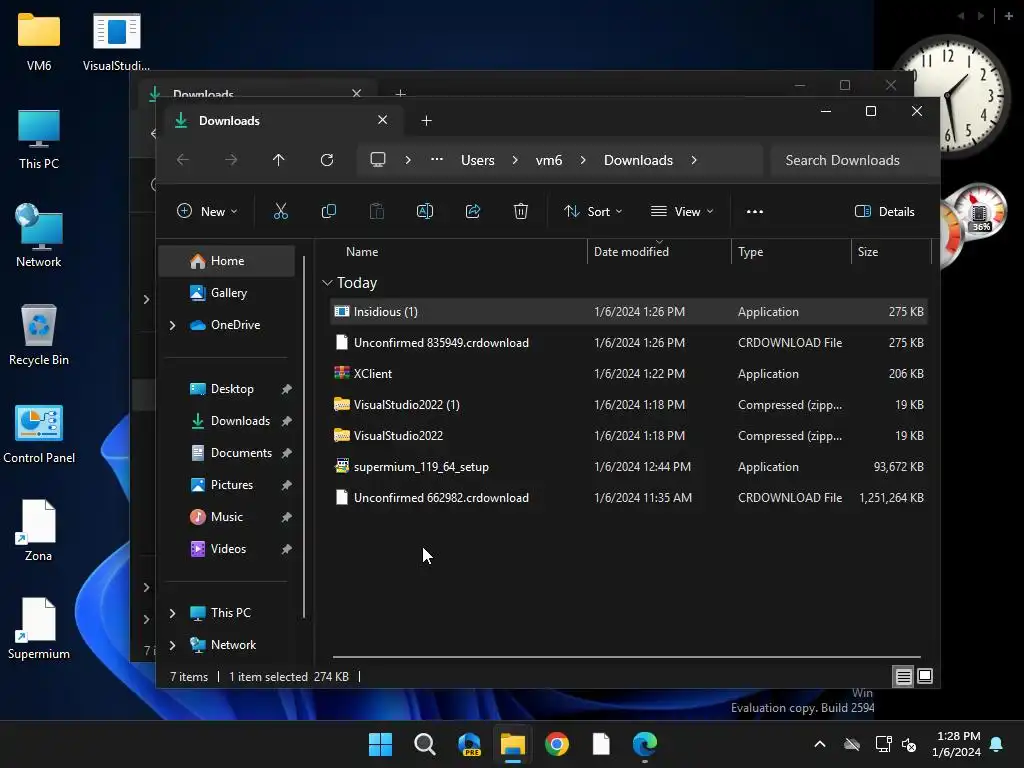1024x768 pixels.
Task: Click the Back navigation arrow
Action: click(183, 160)
